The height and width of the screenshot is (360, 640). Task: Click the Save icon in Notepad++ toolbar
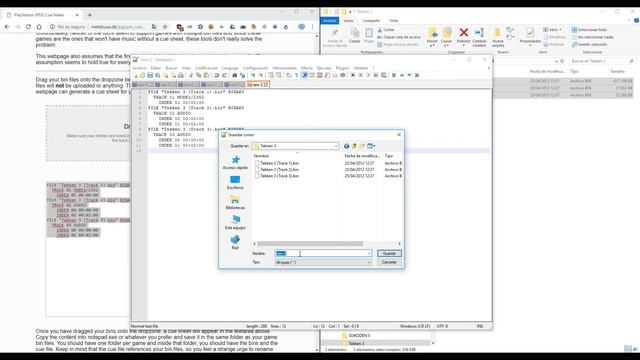pos(150,75)
